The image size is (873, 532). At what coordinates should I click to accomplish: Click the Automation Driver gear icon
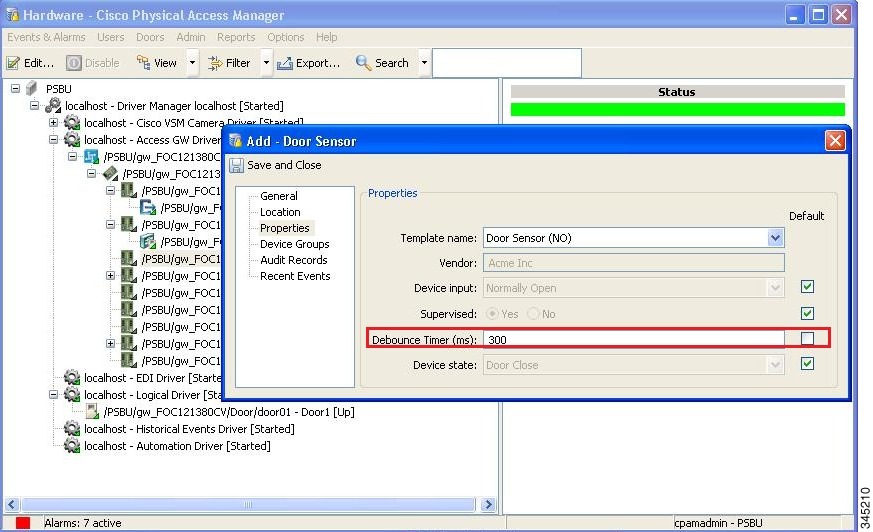pyautogui.click(x=72, y=445)
